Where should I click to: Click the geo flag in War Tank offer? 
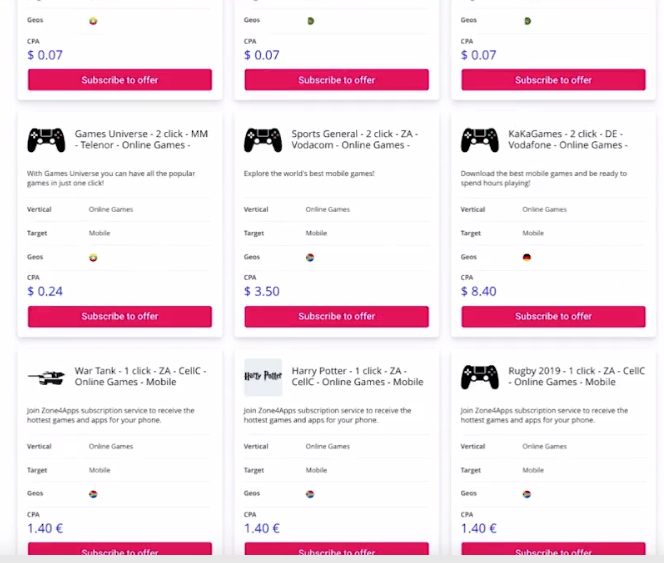(x=93, y=494)
